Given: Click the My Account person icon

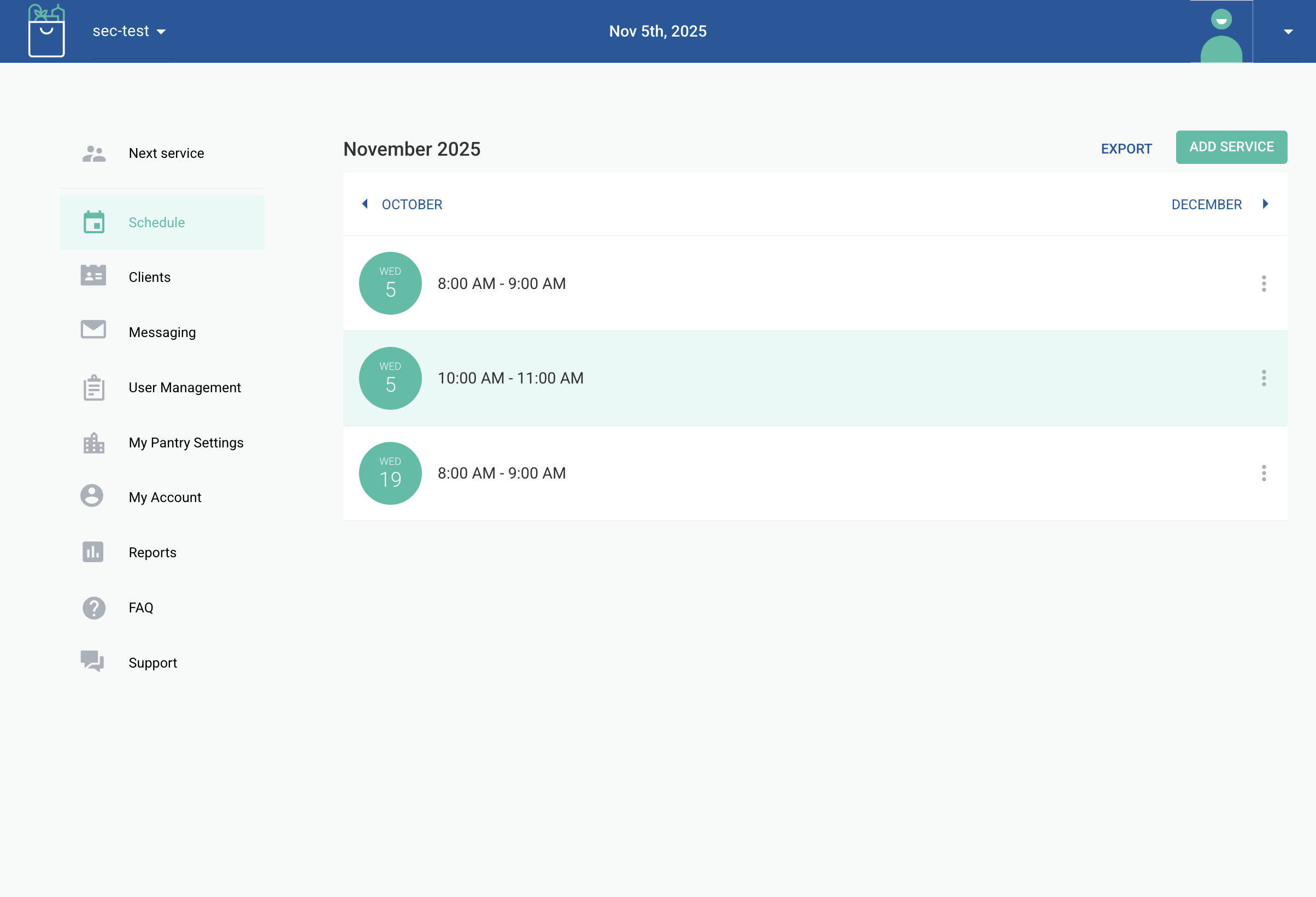Looking at the screenshot, I should click(92, 496).
